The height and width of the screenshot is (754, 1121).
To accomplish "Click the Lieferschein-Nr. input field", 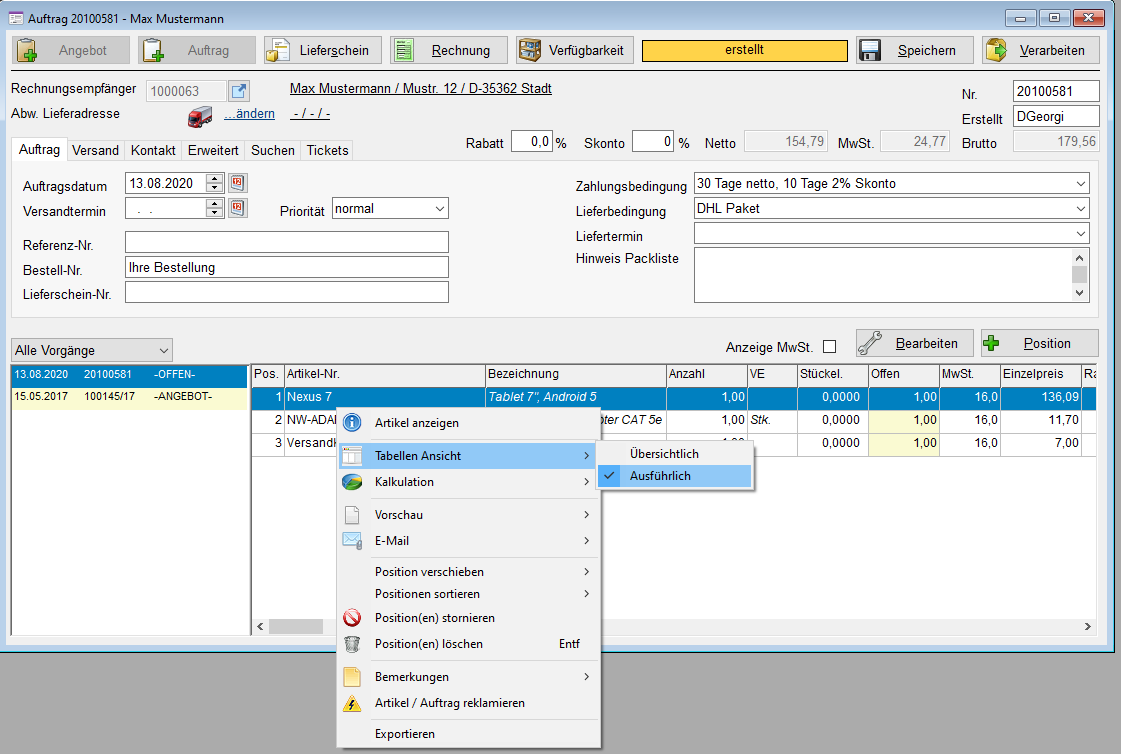I will pyautogui.click(x=287, y=292).
